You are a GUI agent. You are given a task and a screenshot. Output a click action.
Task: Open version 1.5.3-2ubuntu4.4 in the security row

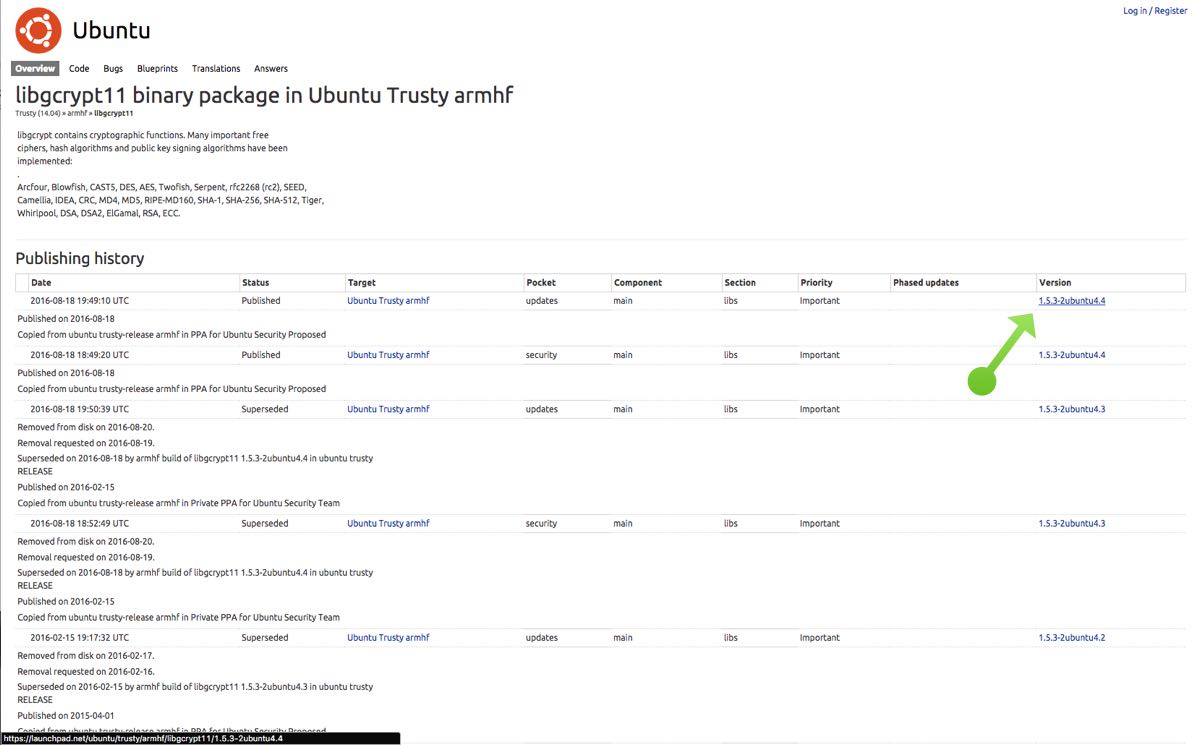[1071, 355]
